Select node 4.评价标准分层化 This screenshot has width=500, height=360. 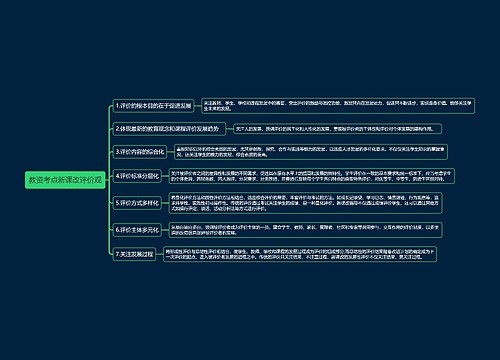(137, 176)
